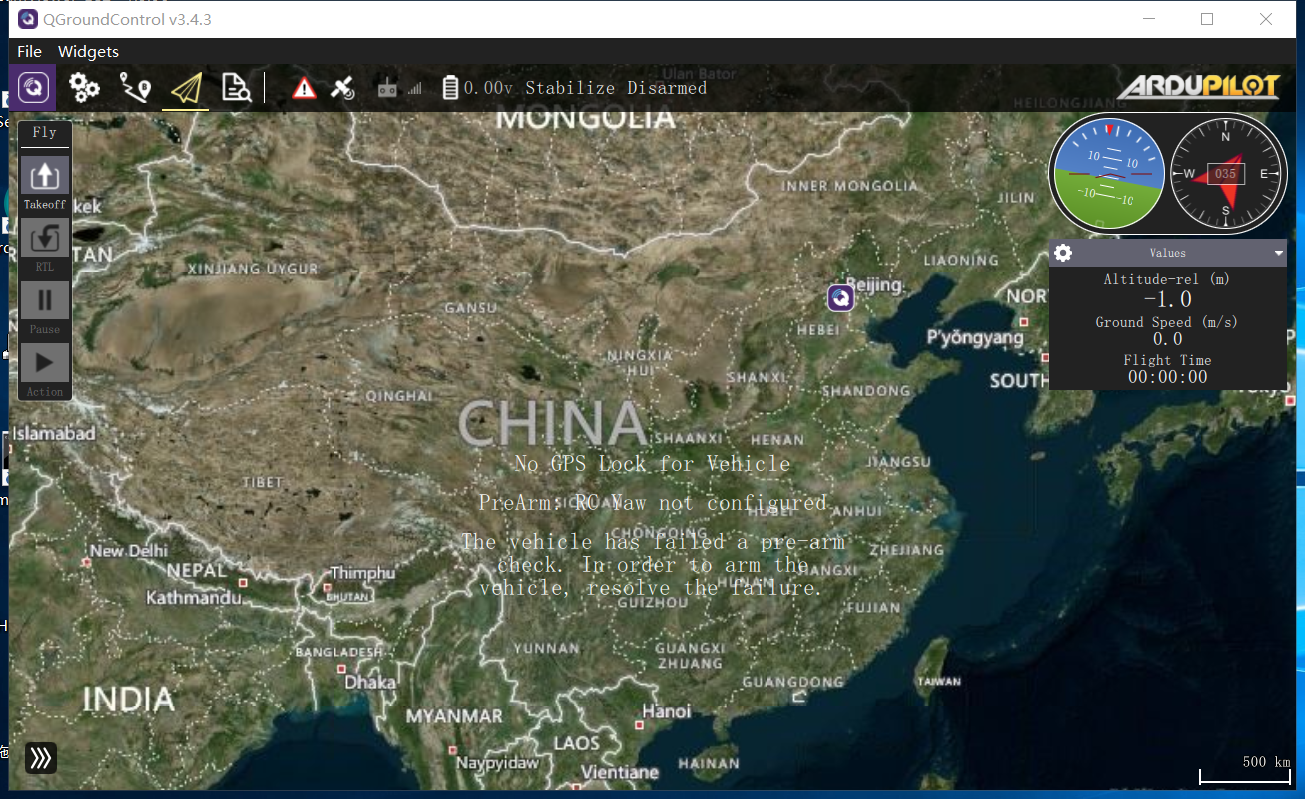Open battery status indicator
The width and height of the screenshot is (1305, 799).
478,88
